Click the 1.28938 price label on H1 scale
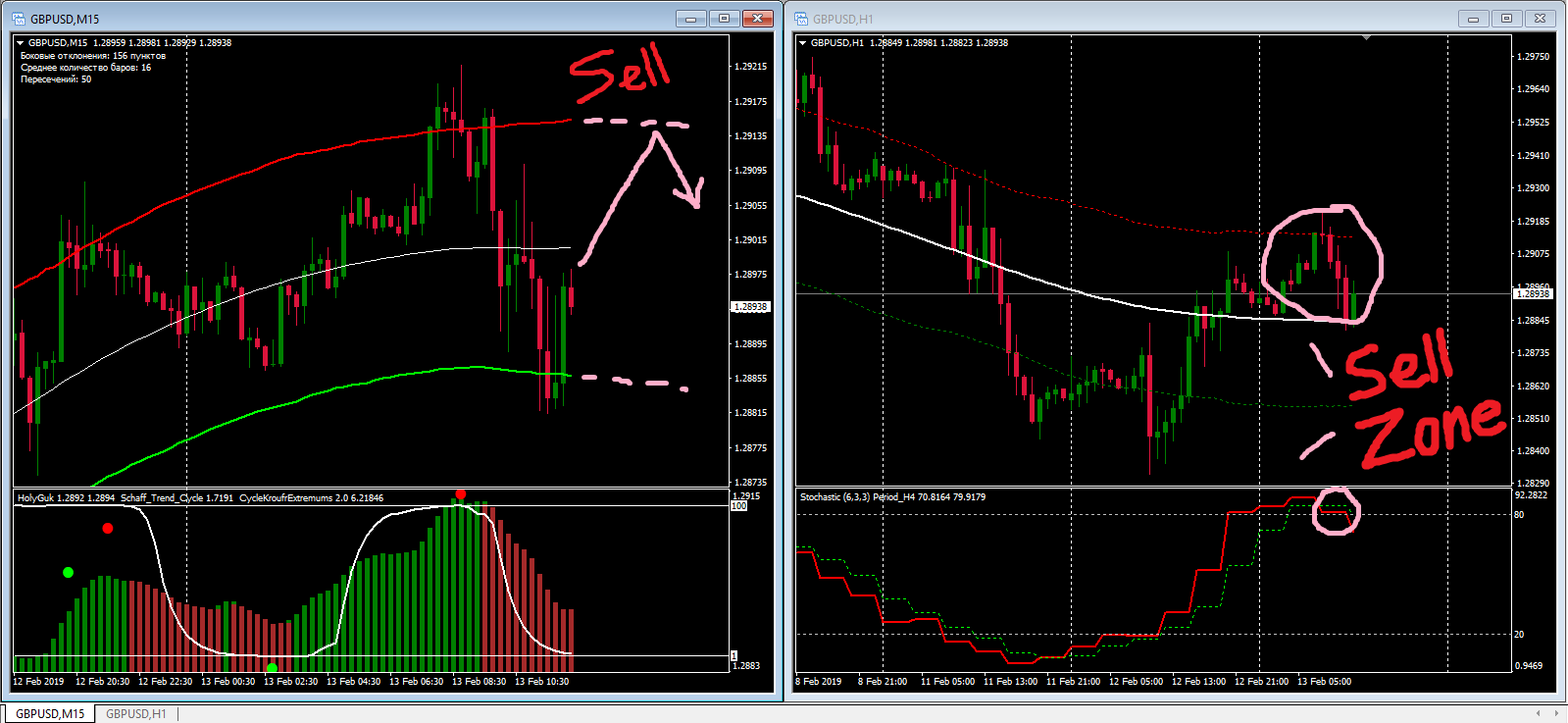1568x723 pixels. pyautogui.click(x=1533, y=293)
